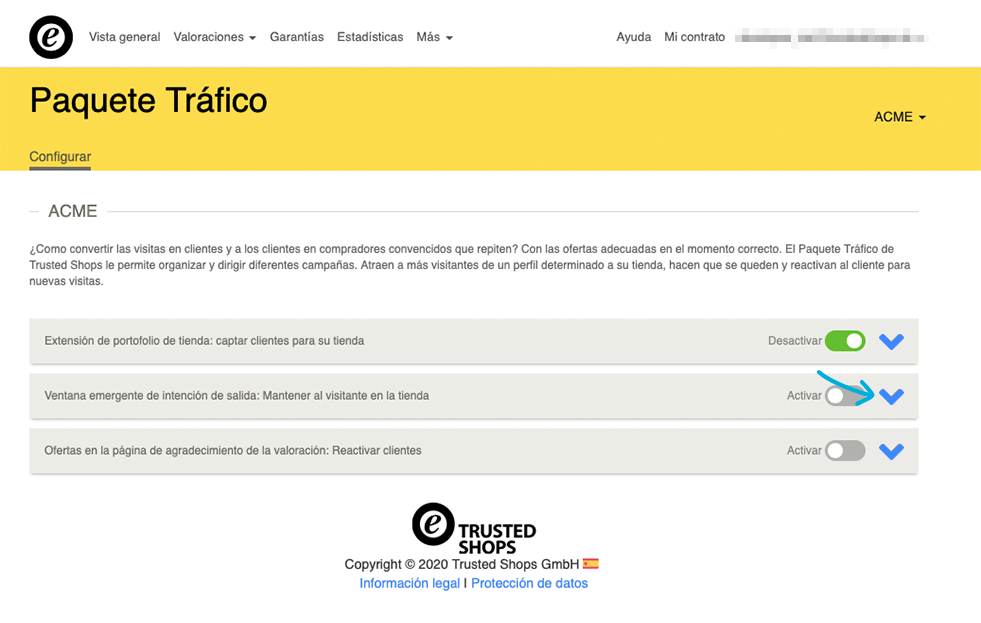The width and height of the screenshot is (981, 623).
Task: Open Mi contrato page
Action: [694, 37]
